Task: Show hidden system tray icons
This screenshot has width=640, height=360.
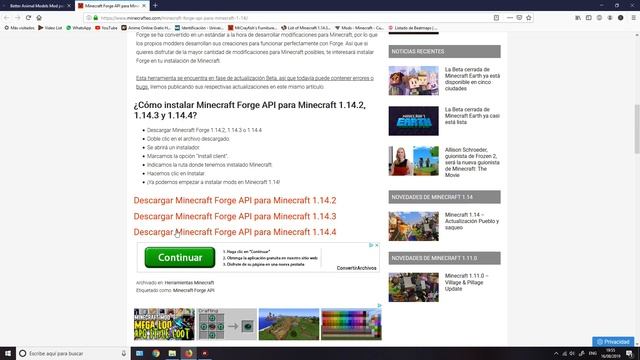Action: [556, 353]
